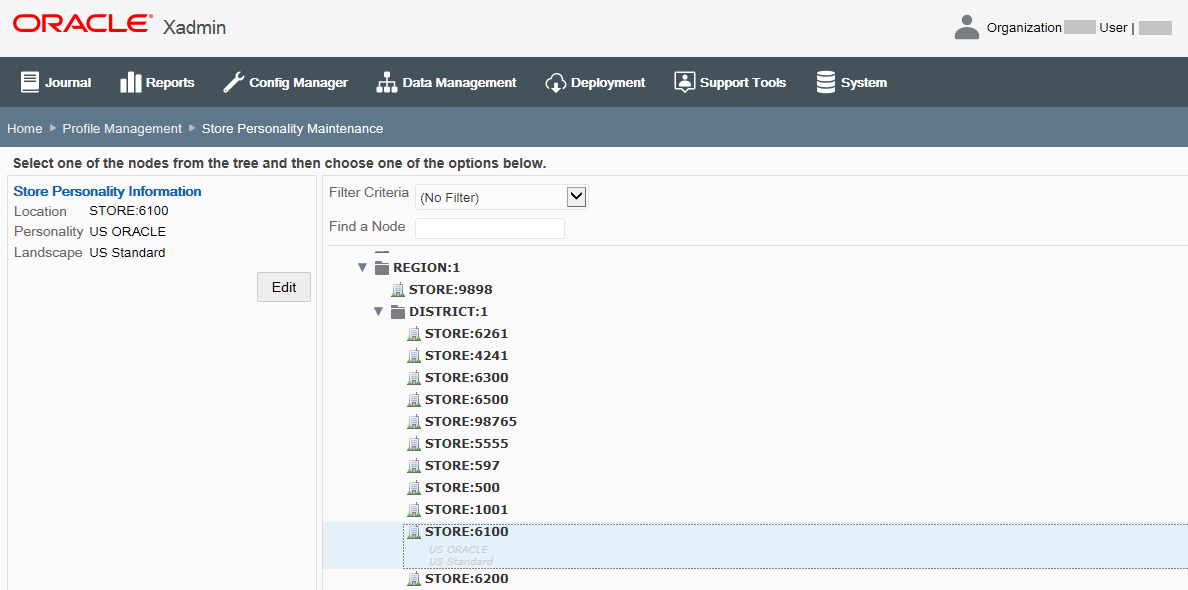This screenshot has width=1188, height=590.
Task: Select STORE:5555 in the tree
Action: point(466,443)
